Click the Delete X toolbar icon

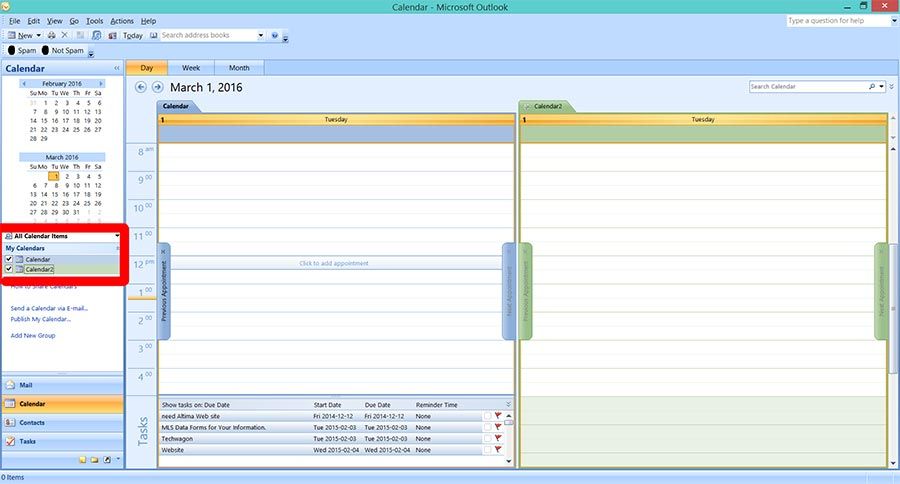pos(64,36)
